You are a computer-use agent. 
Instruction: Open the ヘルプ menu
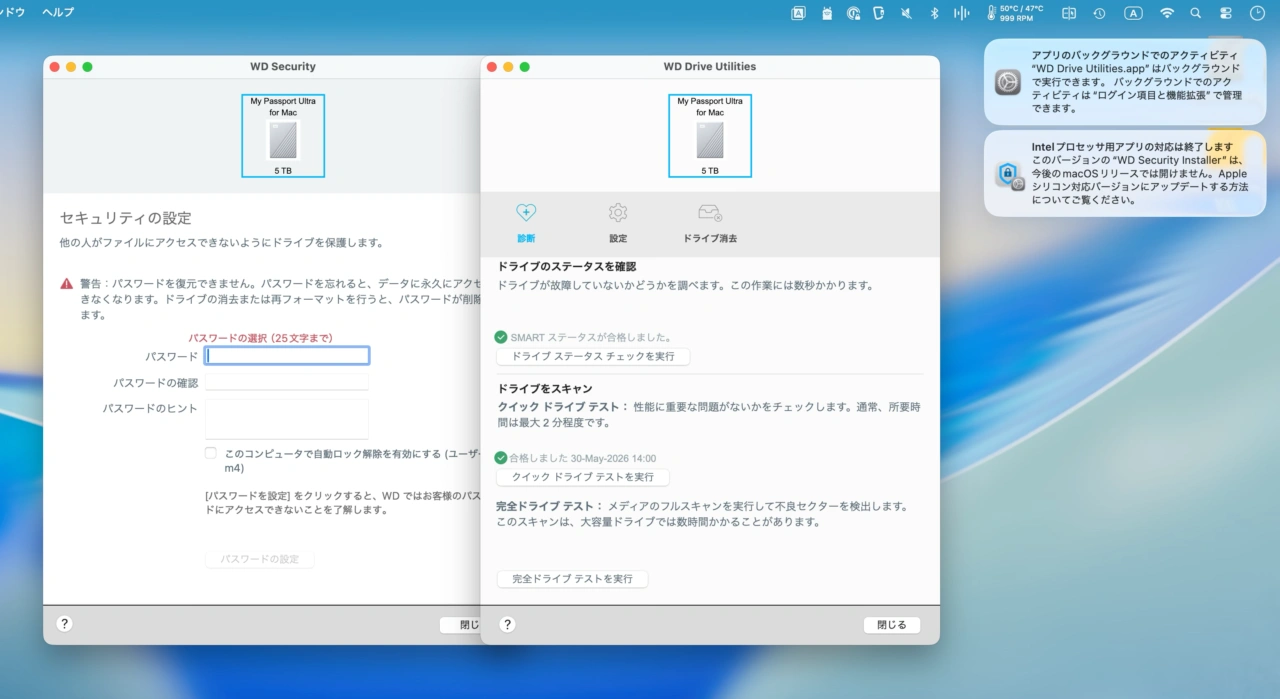(58, 13)
